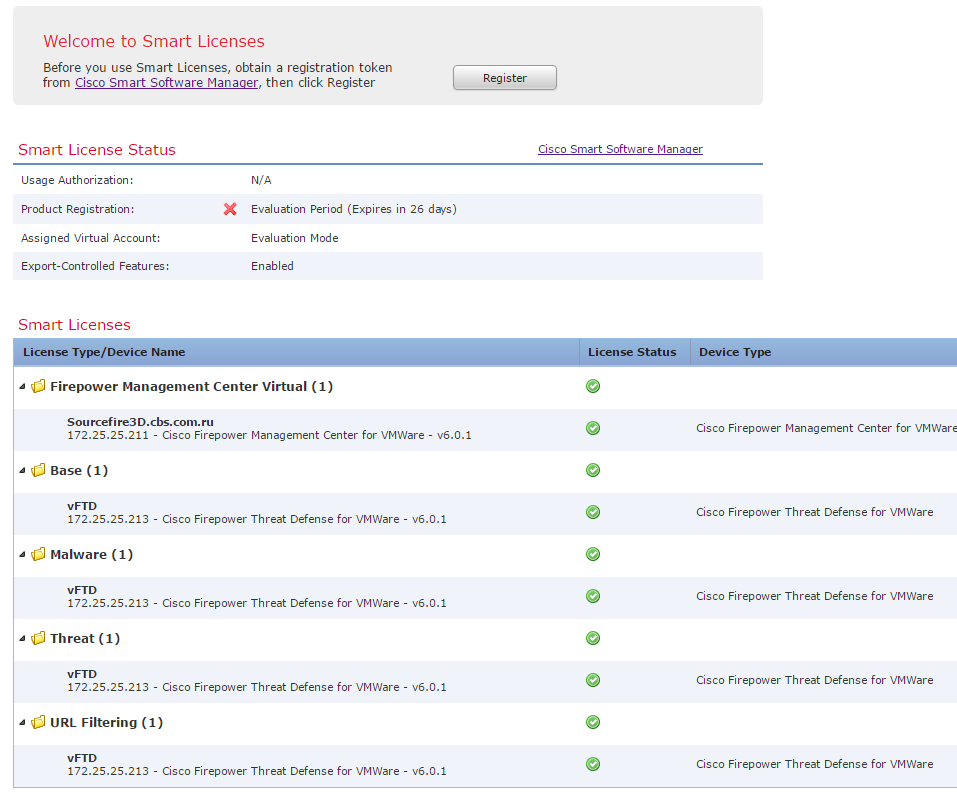Click the URL Filtering (1) group label
The width and height of the screenshot is (957, 792).
(x=106, y=722)
